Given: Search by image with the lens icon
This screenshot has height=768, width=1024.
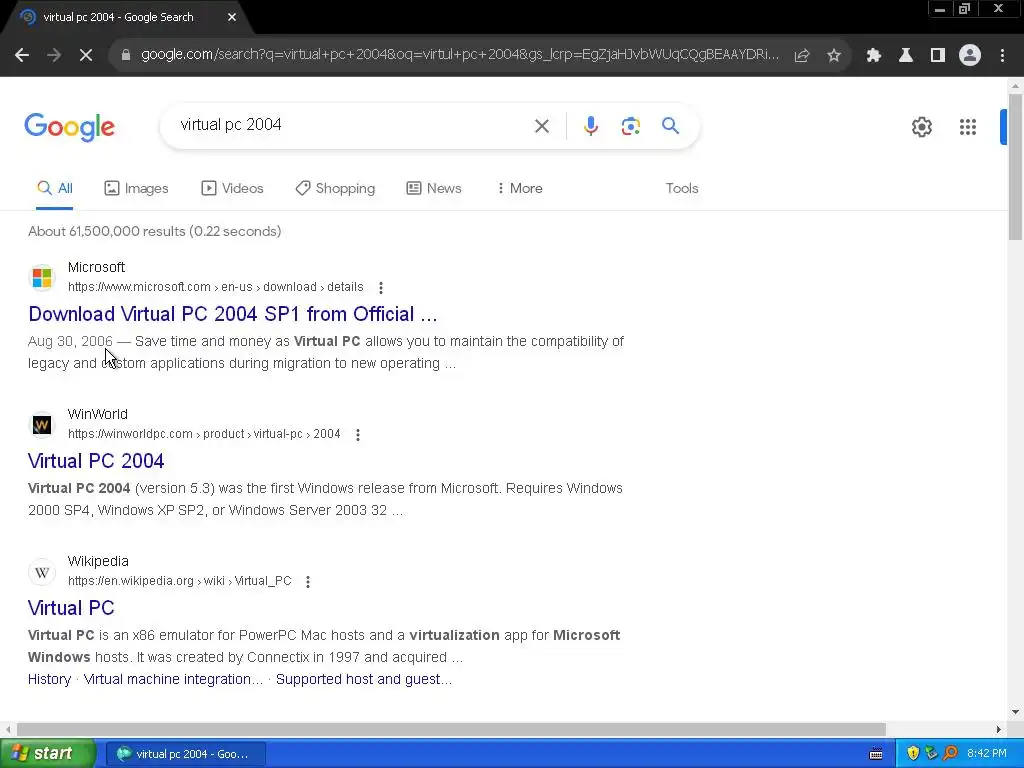Looking at the screenshot, I should 631,126.
